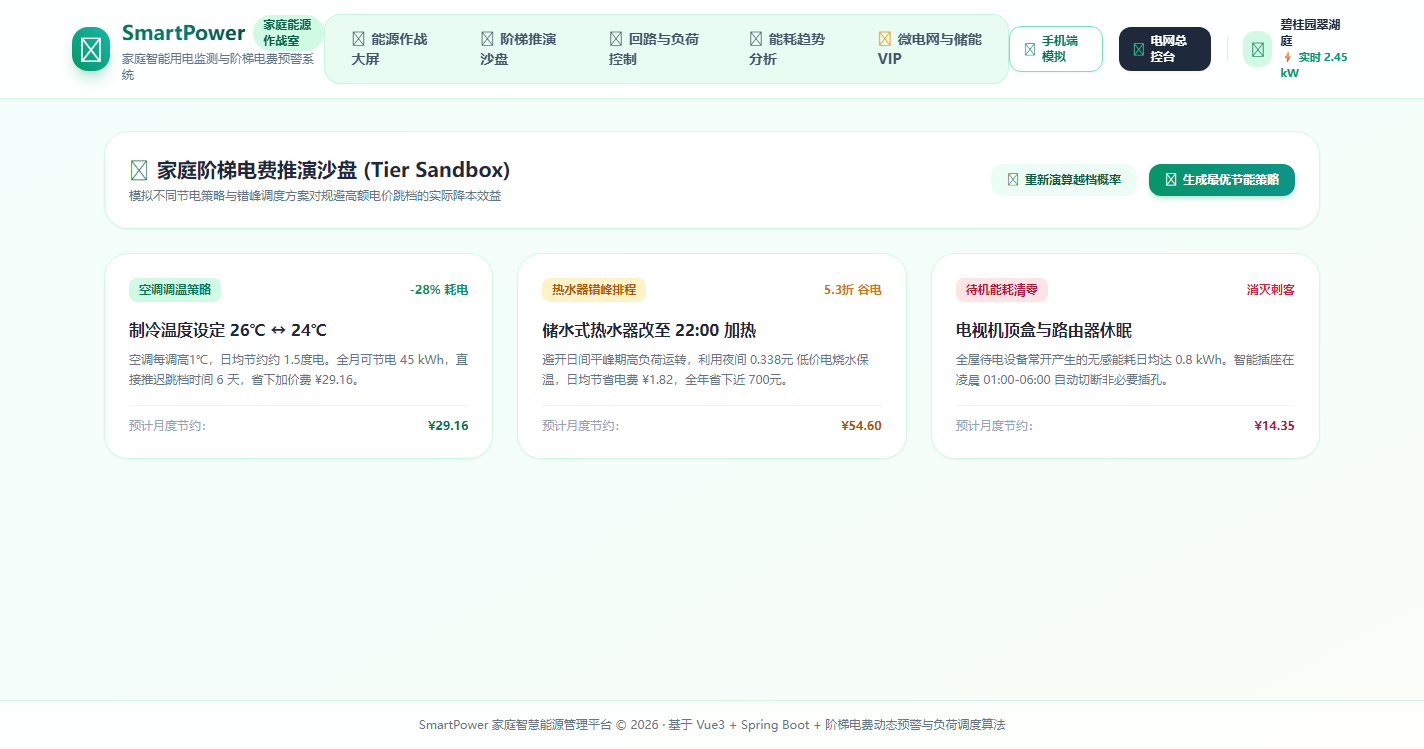Click the icon before 阶梯推演沙盘

click(487, 39)
